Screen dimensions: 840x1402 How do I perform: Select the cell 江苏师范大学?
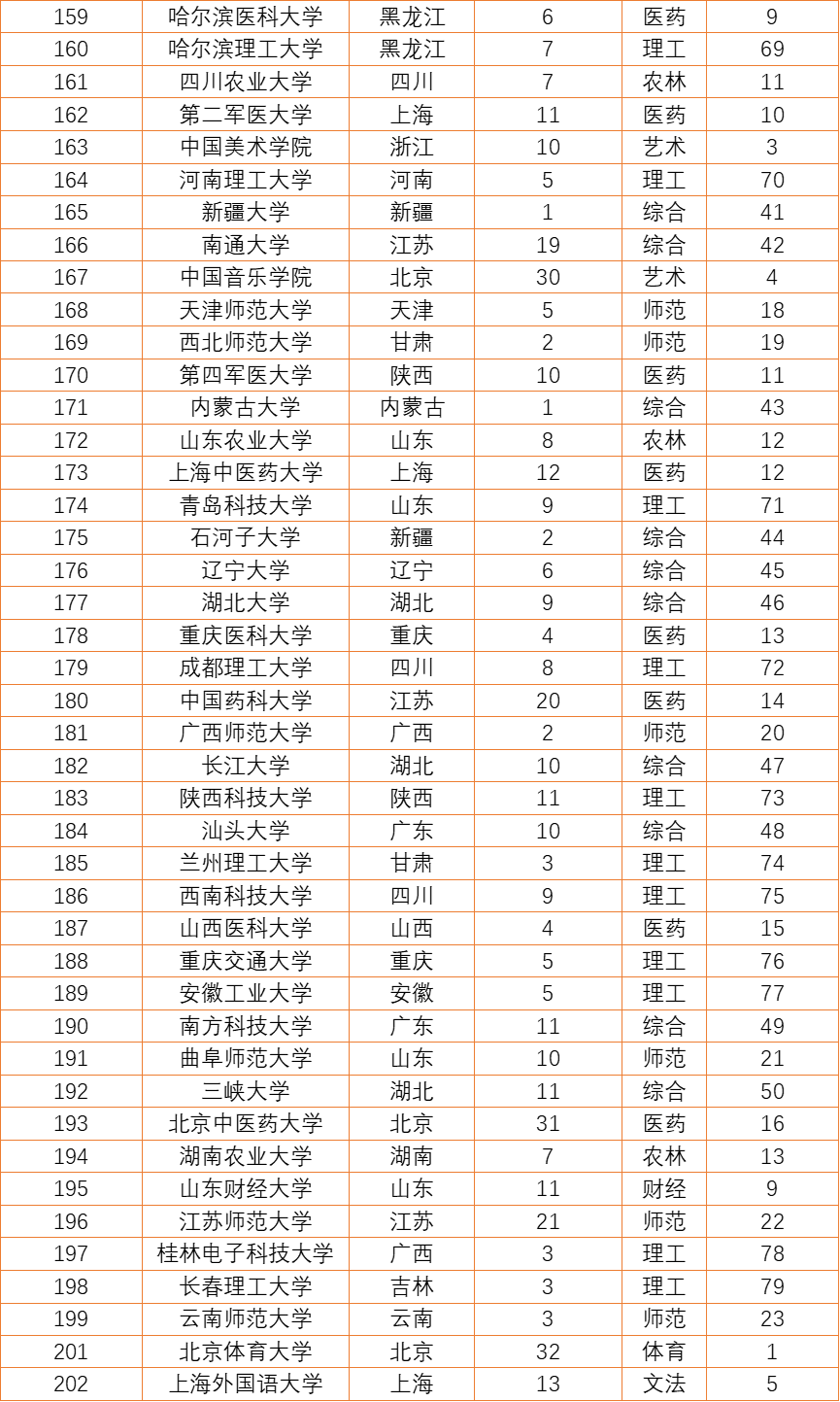click(x=246, y=1221)
